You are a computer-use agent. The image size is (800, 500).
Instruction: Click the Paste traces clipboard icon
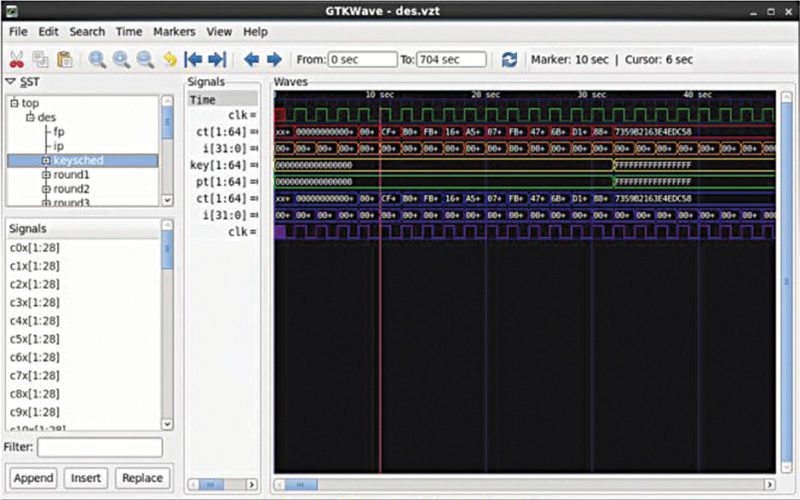pyautogui.click(x=65, y=59)
